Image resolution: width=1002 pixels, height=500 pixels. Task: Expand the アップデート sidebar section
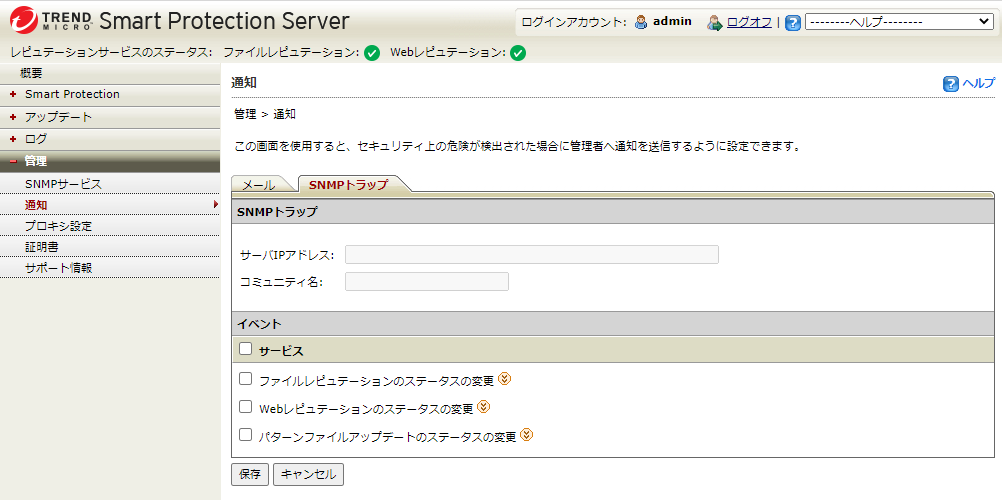(58, 117)
